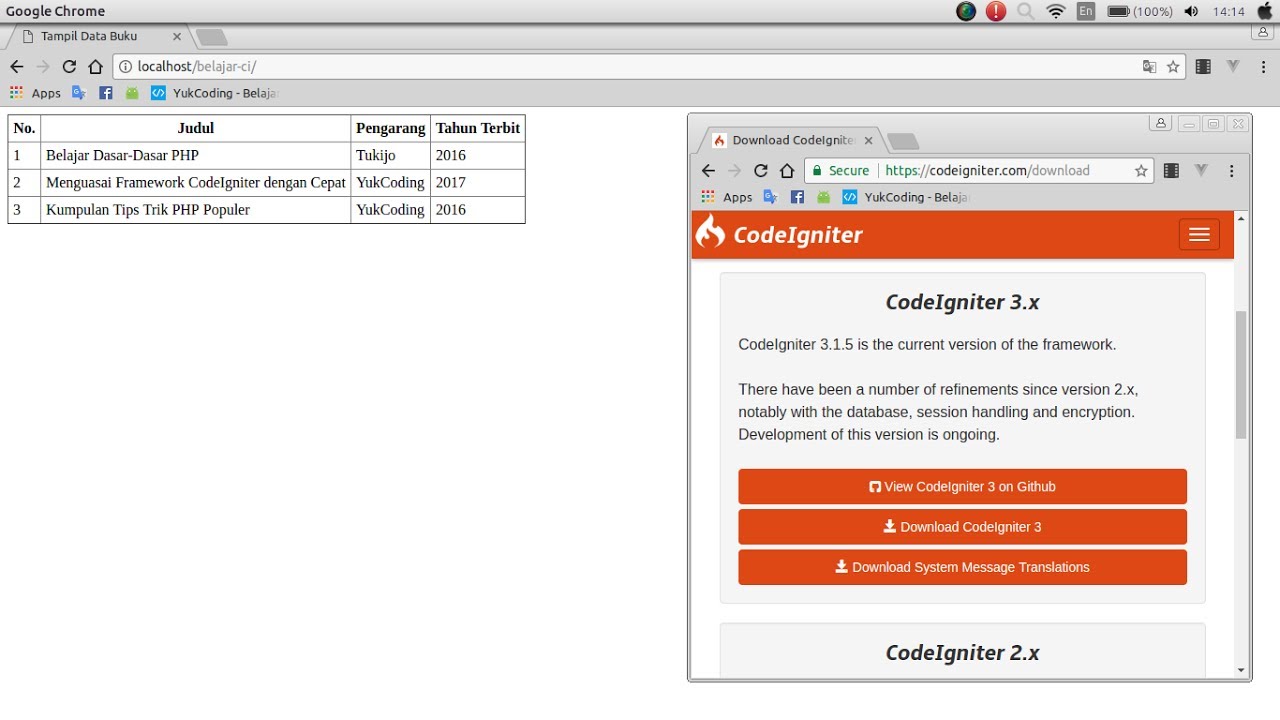Screen dimensions: 1280x720
Task: Click the CodeIgniter 2.x heading
Action: coord(962,652)
